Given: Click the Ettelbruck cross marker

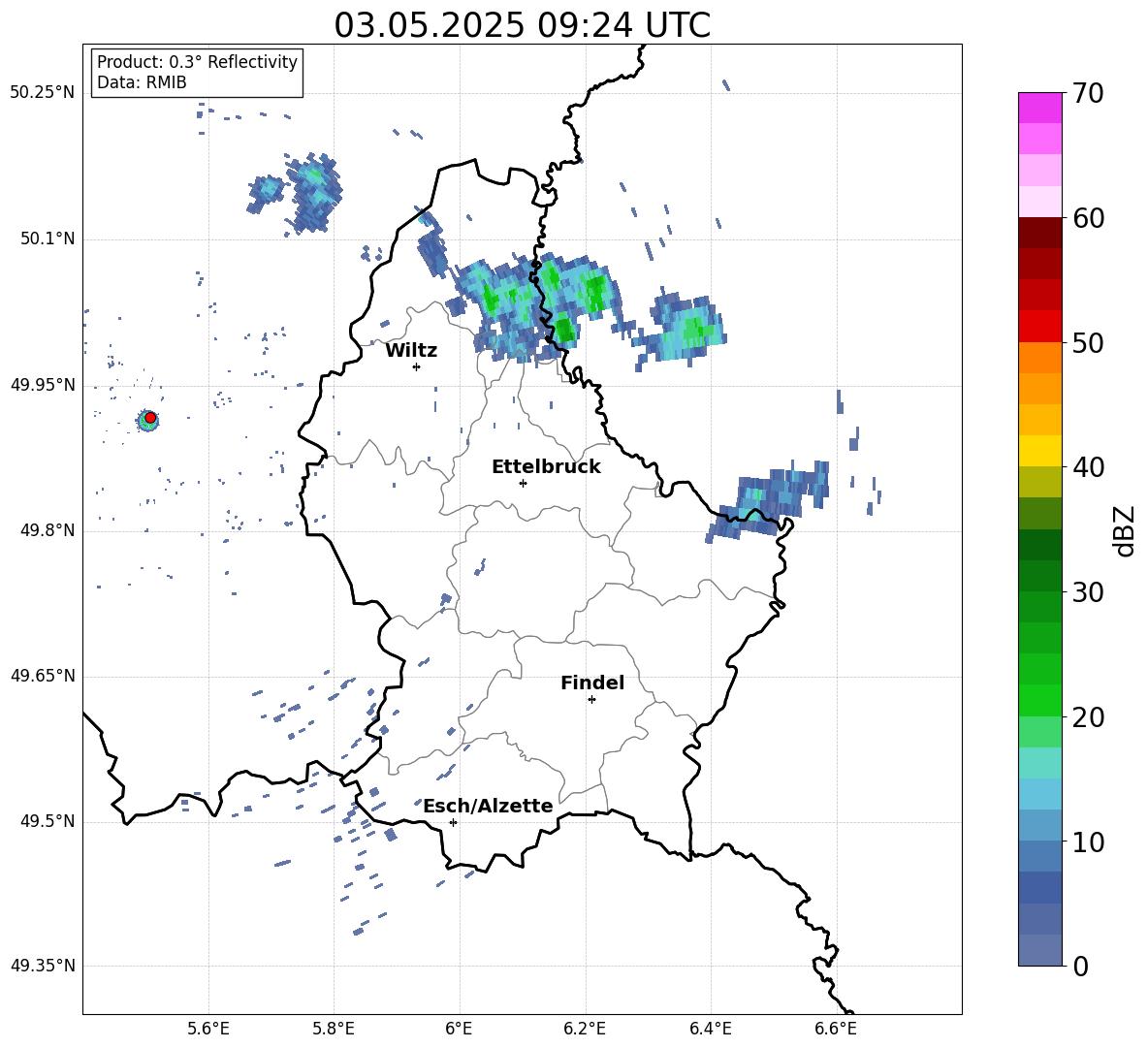Looking at the screenshot, I should click(x=523, y=483).
